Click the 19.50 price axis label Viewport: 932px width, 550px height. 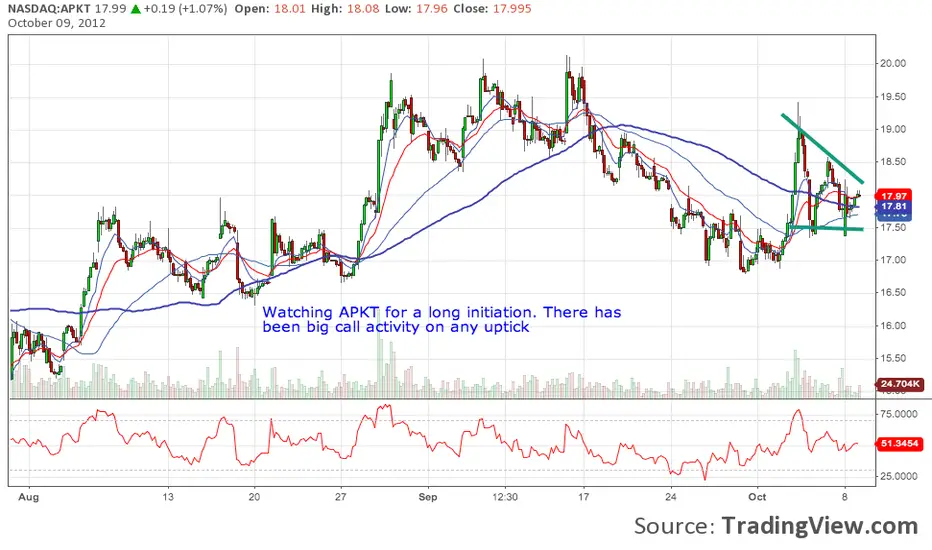(x=893, y=96)
